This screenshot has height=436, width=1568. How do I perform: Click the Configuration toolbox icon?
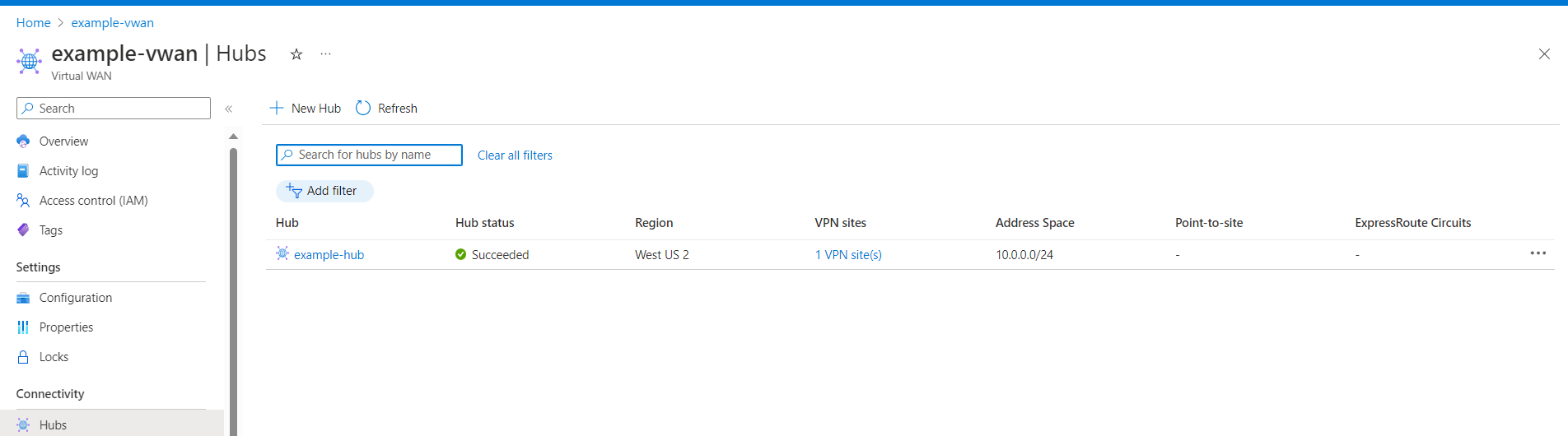[x=23, y=298]
